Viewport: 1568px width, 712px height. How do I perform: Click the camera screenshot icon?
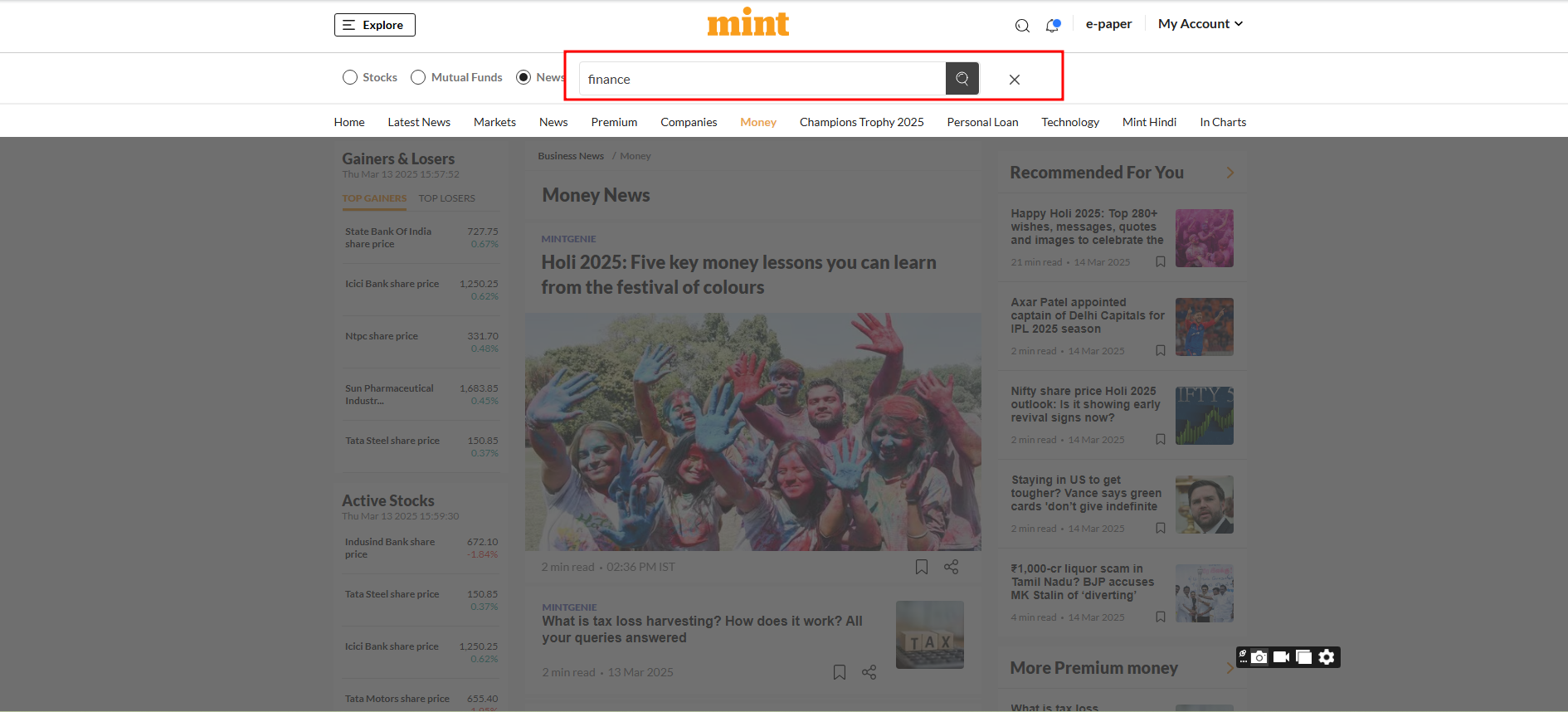point(1259,657)
